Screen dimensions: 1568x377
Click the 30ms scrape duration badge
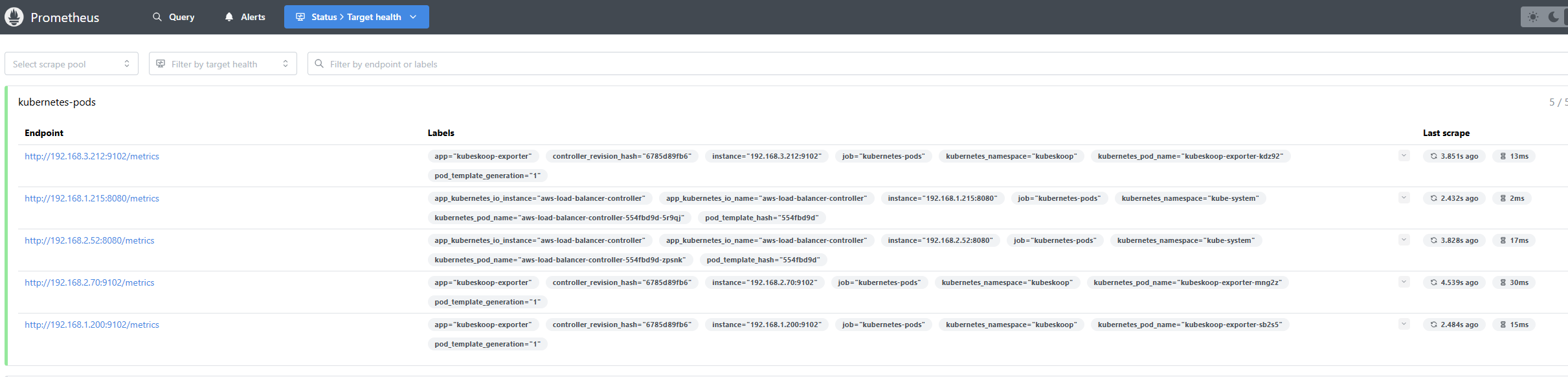1514,282
